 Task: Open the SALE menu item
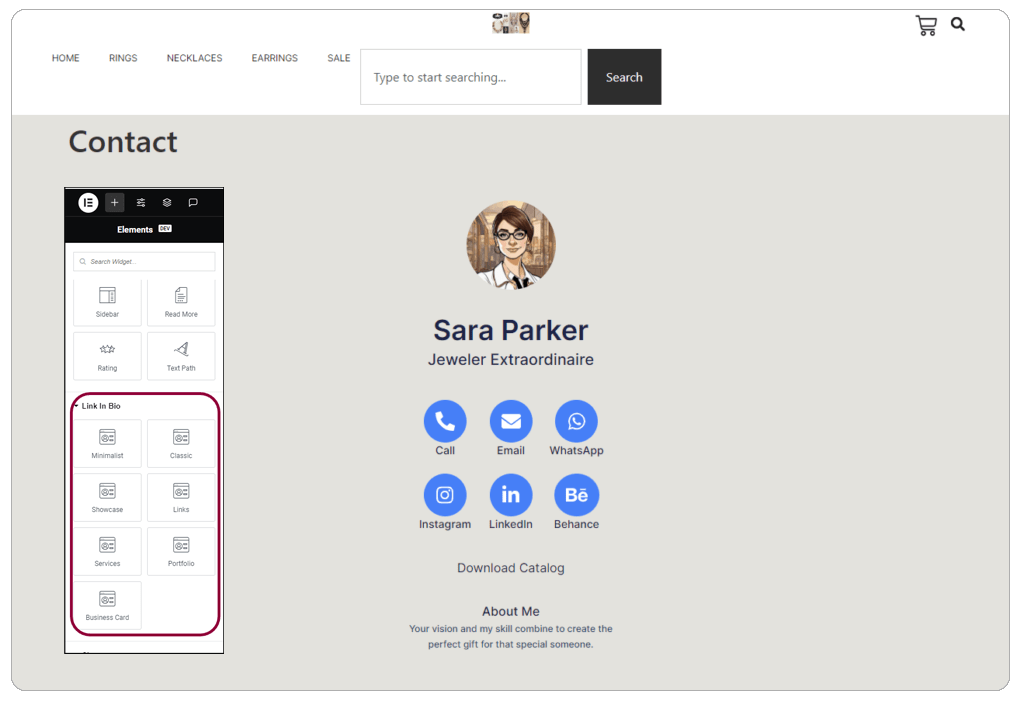click(x=339, y=58)
